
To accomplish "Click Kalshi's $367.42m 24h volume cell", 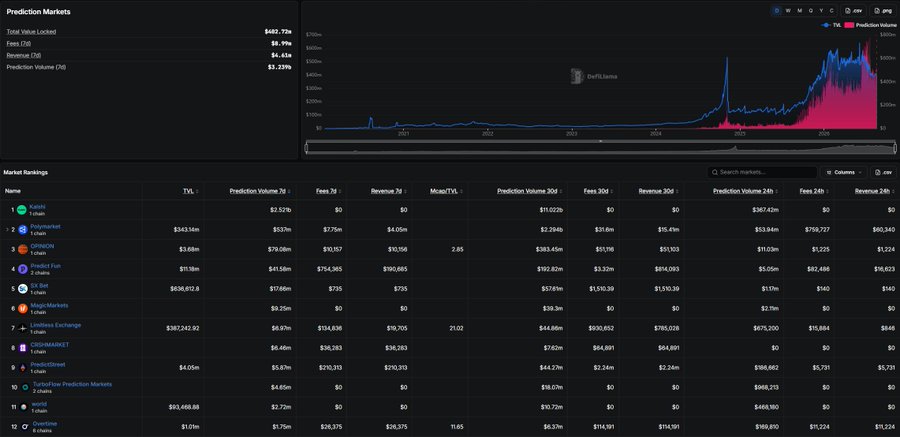I will point(766,210).
